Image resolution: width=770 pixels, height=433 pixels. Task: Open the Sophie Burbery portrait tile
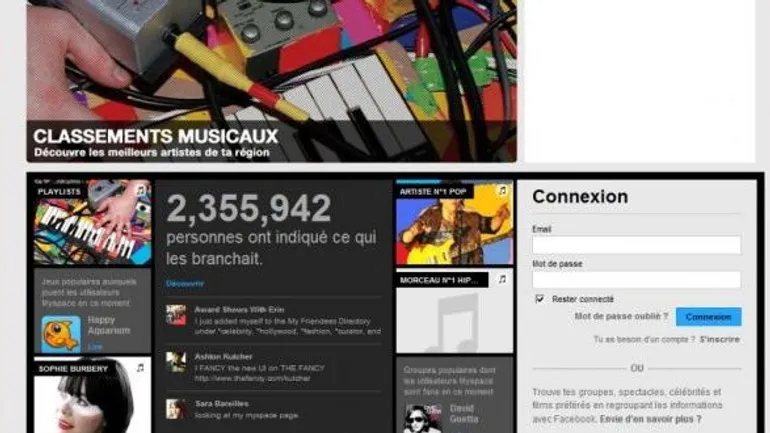(x=92, y=396)
